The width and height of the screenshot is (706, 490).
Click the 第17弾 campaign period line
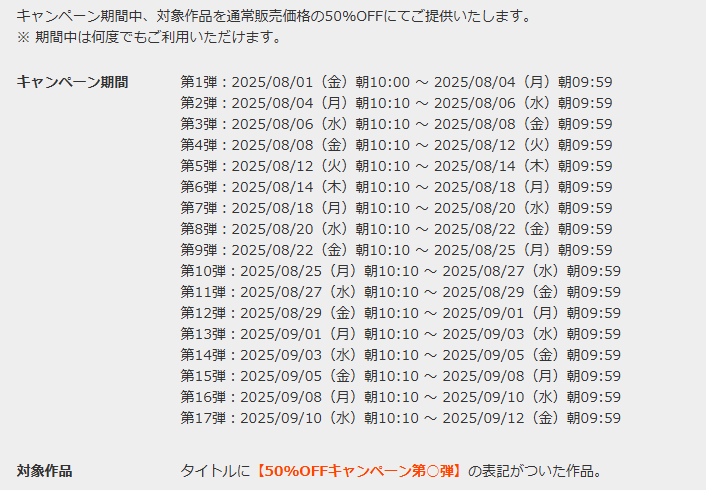point(401,418)
